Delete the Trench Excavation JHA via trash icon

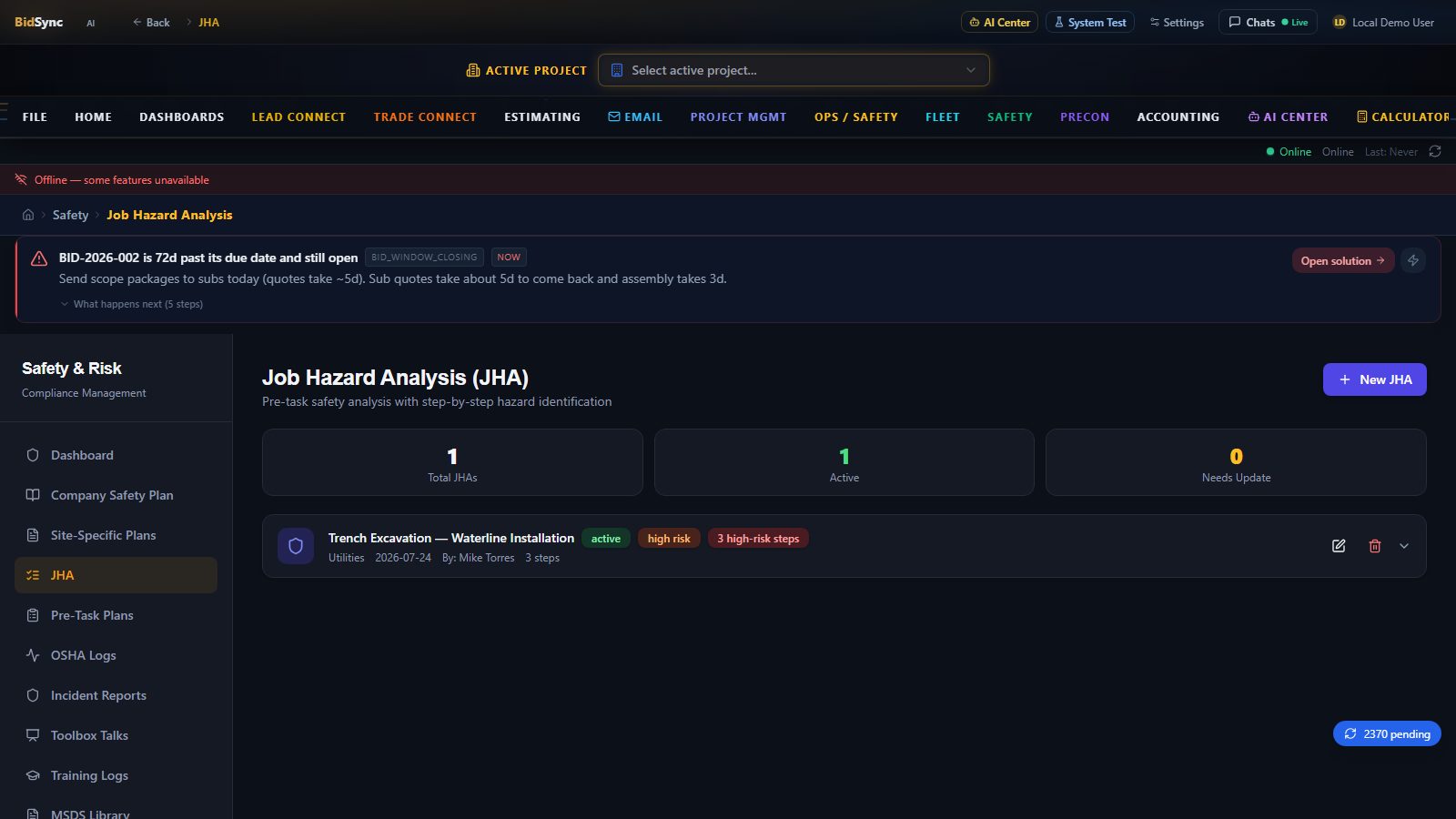(1375, 546)
